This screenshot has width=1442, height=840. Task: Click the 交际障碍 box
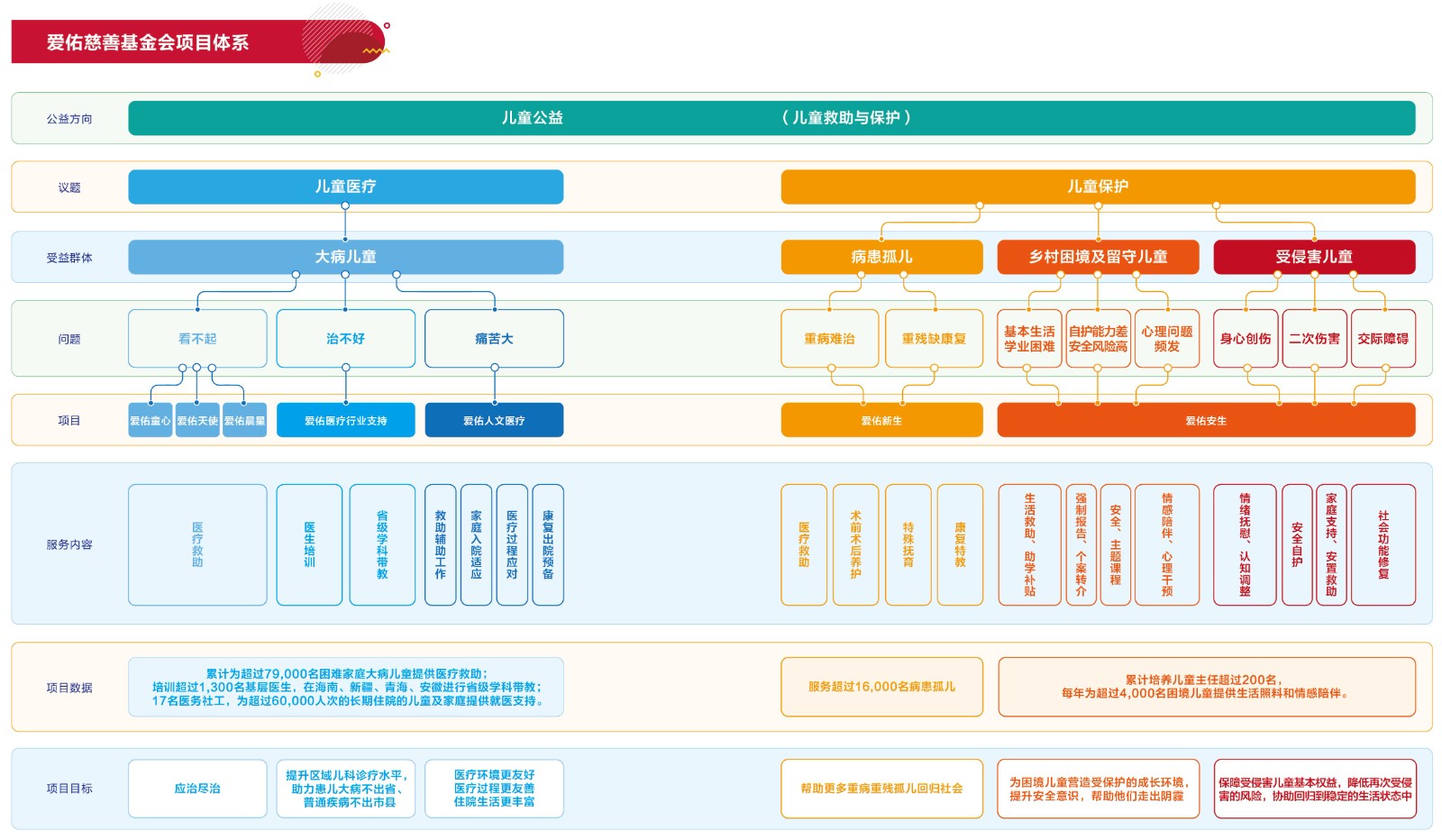[1383, 339]
